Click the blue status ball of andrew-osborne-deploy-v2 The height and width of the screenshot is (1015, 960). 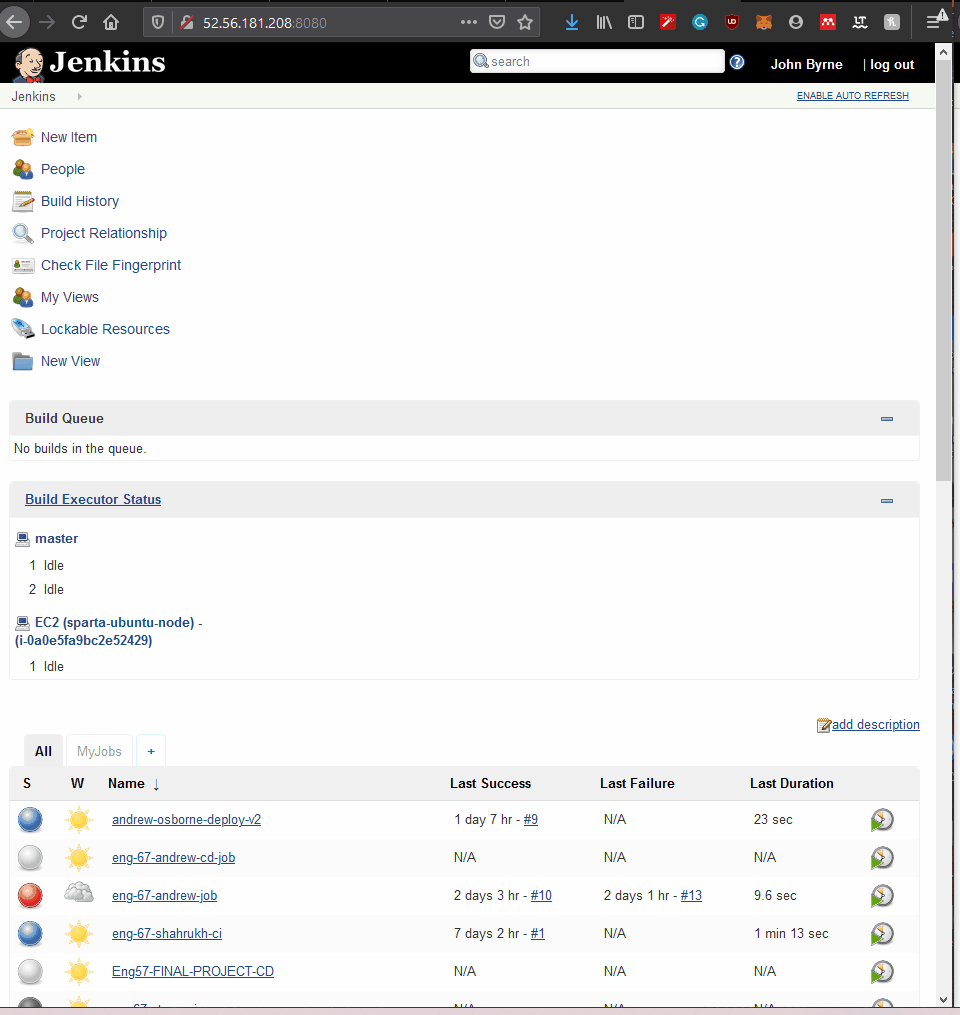pyautogui.click(x=30, y=820)
